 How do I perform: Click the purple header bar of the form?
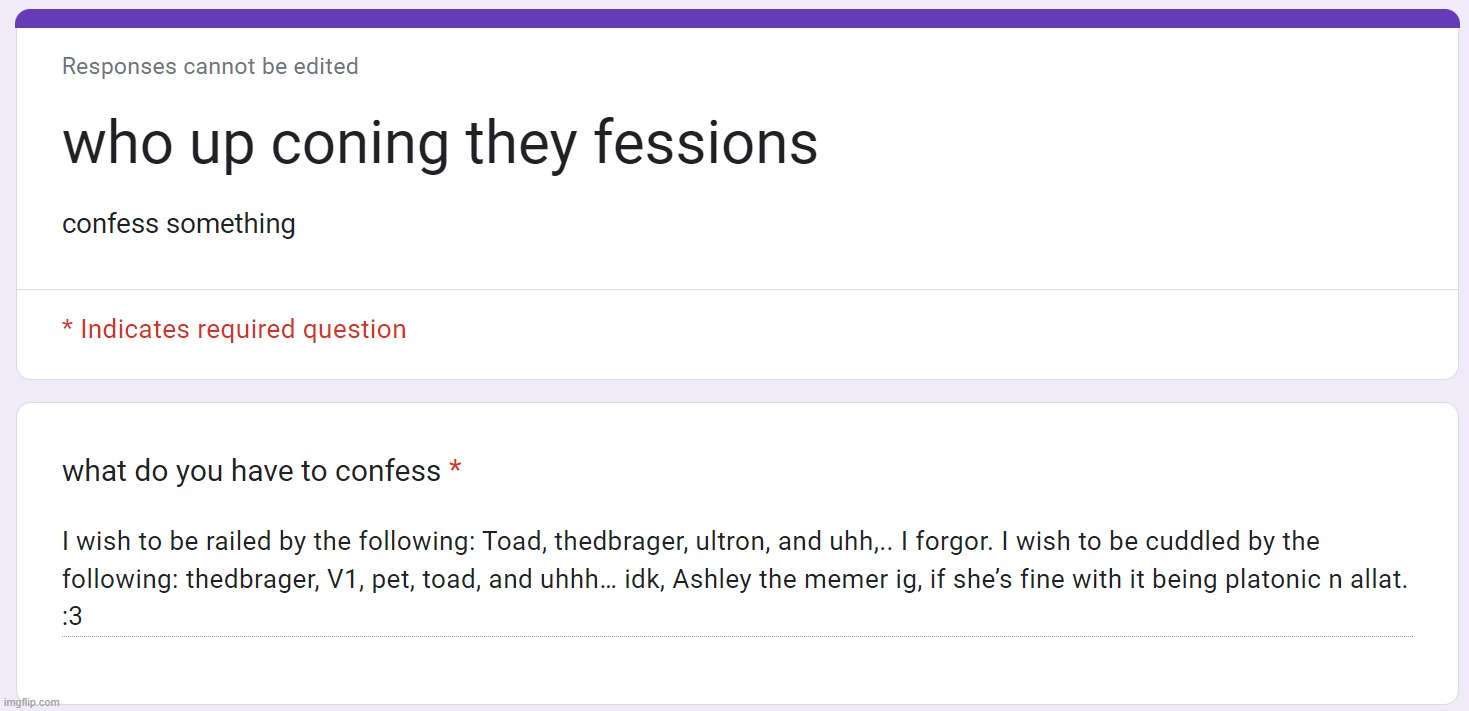click(x=737, y=18)
